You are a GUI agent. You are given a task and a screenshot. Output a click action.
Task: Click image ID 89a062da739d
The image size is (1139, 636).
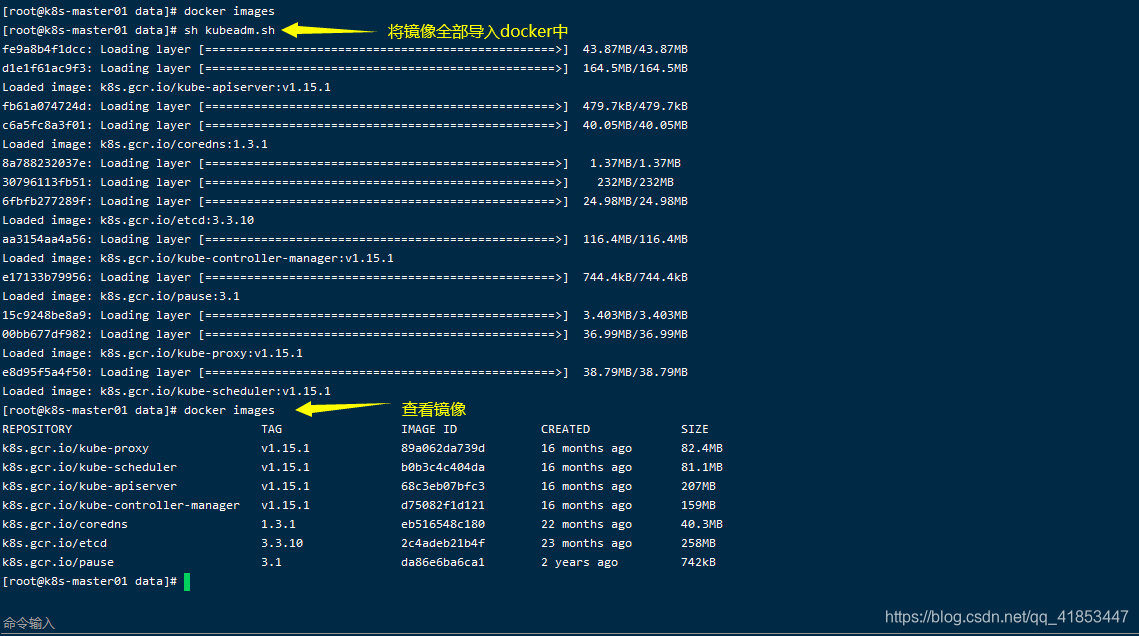[443, 449]
